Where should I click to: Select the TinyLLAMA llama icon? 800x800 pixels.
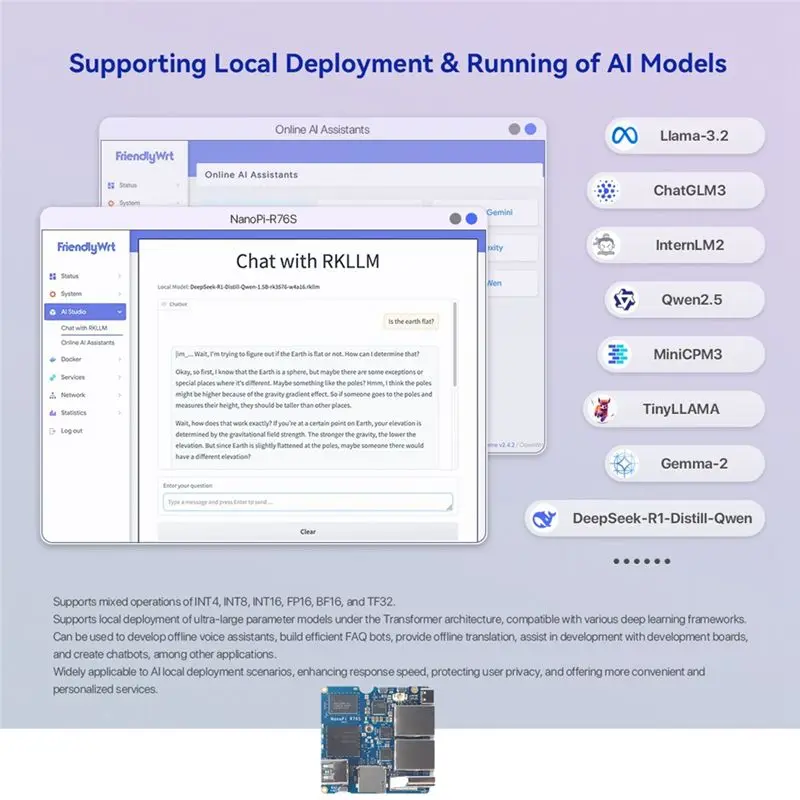tap(602, 409)
